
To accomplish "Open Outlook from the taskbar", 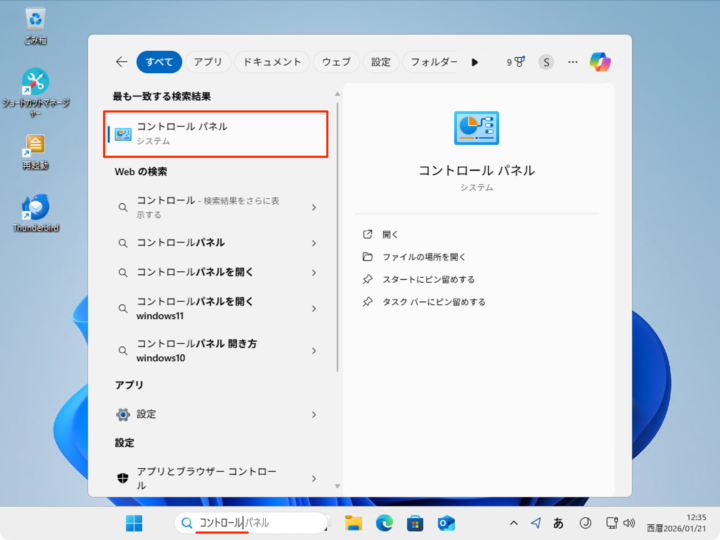I will 446,523.
